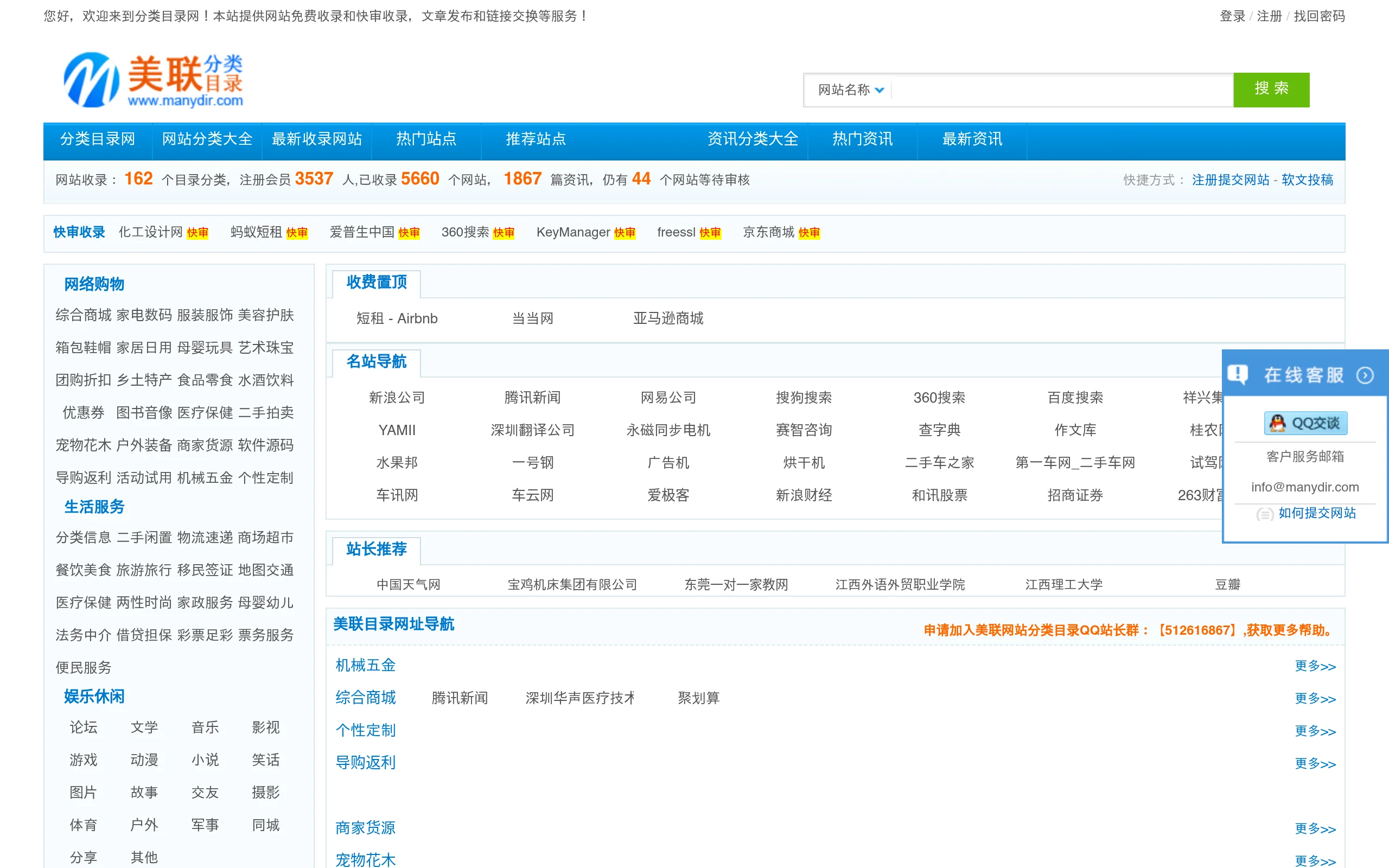The image size is (1389, 868).
Task: Click the 注册提交网站 shortcut link
Action: pos(1231,180)
